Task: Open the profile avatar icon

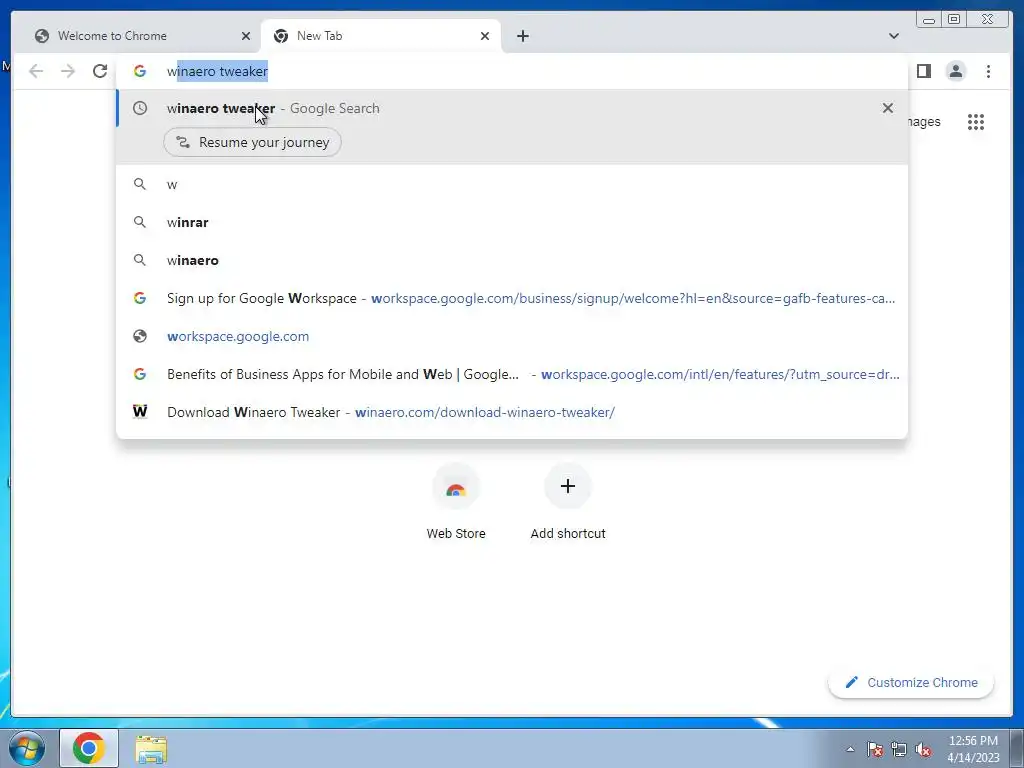Action: tap(956, 71)
